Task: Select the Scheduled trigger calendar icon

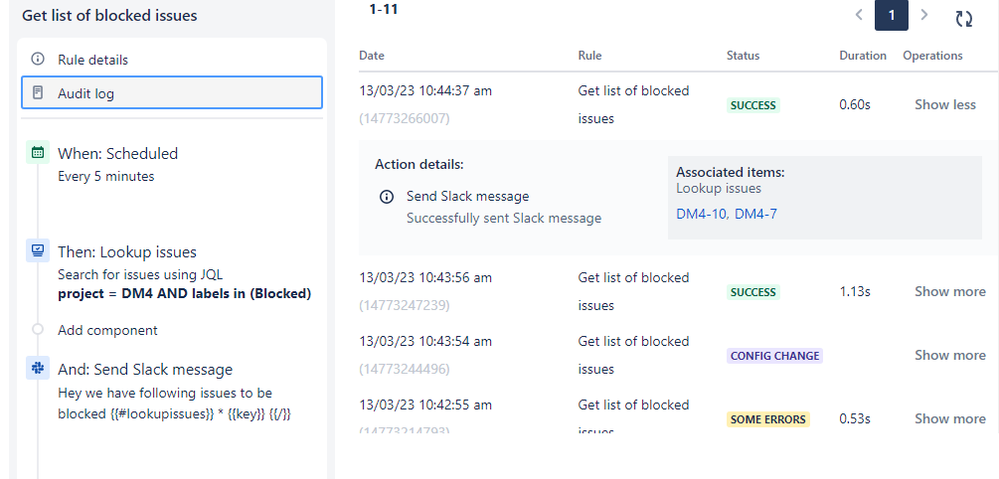Action: click(x=38, y=153)
